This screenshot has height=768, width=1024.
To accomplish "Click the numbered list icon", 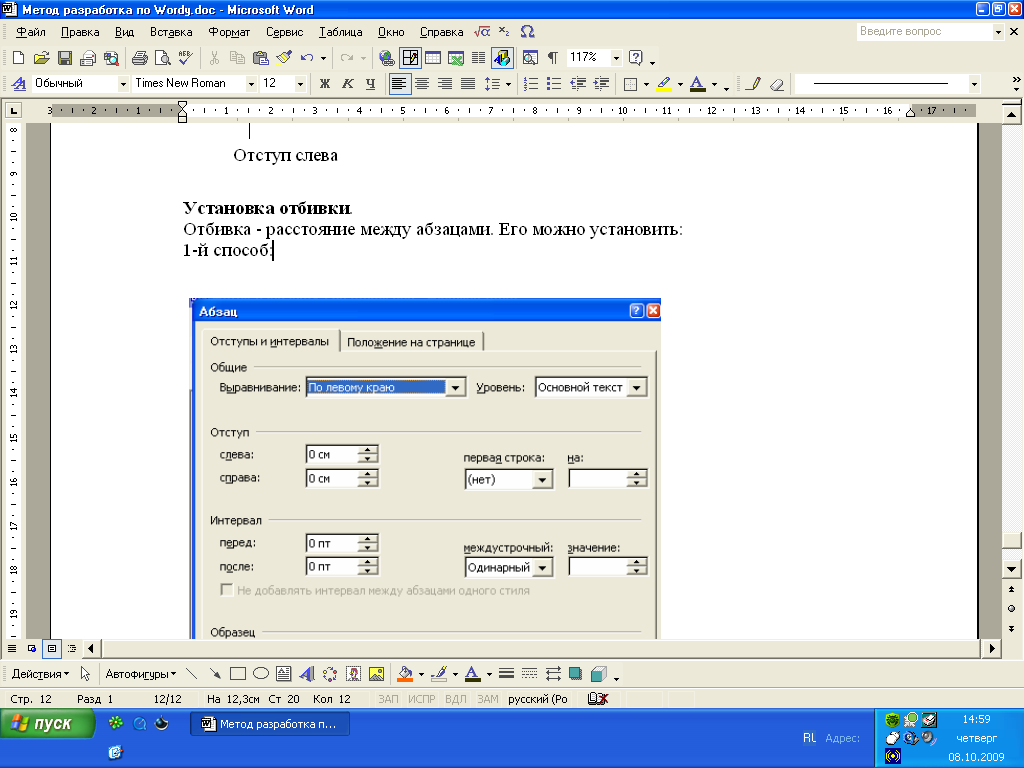I will click(x=531, y=84).
